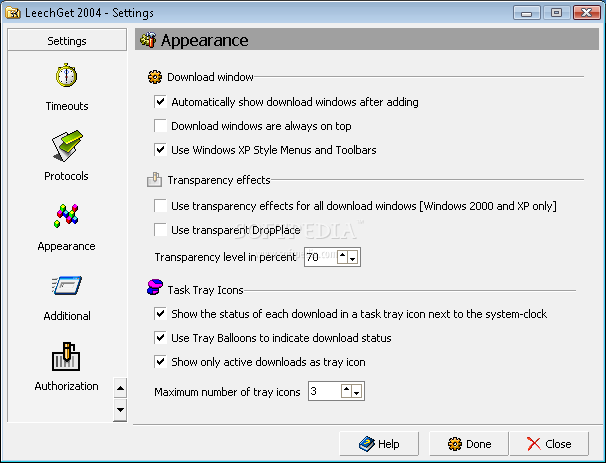Increase transparency level percent value
Screen dimensions: 606x463
click(342, 257)
